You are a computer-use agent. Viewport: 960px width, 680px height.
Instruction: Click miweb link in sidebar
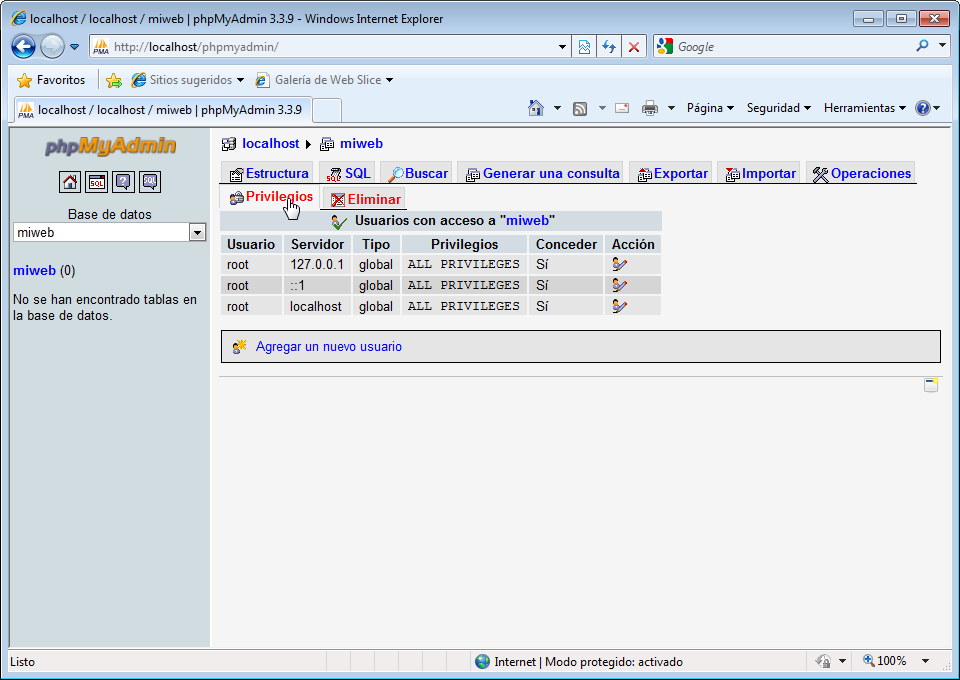click(34, 271)
